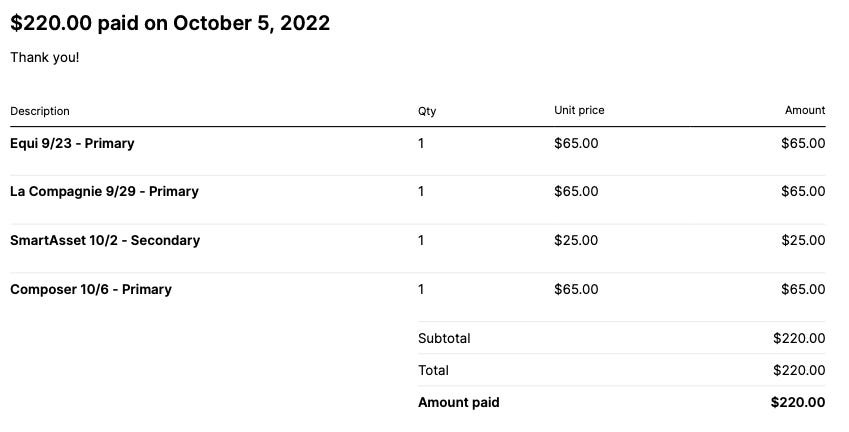Click the Total label
Viewport: 849px width, 432px height.
pos(433,370)
